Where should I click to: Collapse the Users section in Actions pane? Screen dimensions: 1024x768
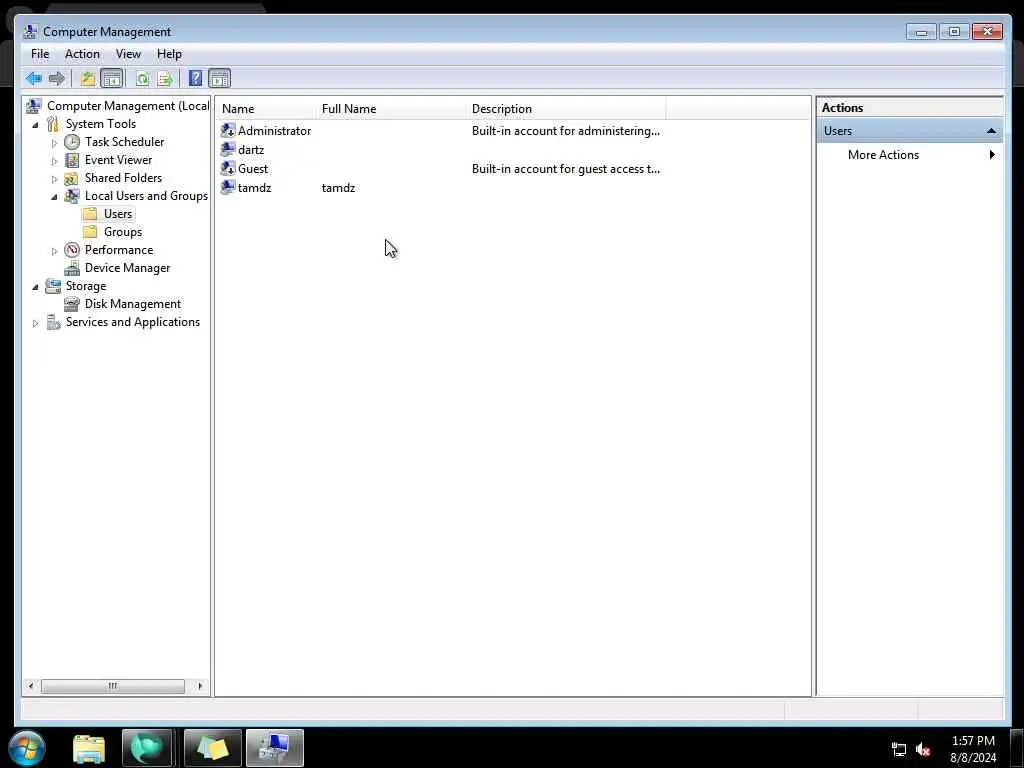click(991, 131)
